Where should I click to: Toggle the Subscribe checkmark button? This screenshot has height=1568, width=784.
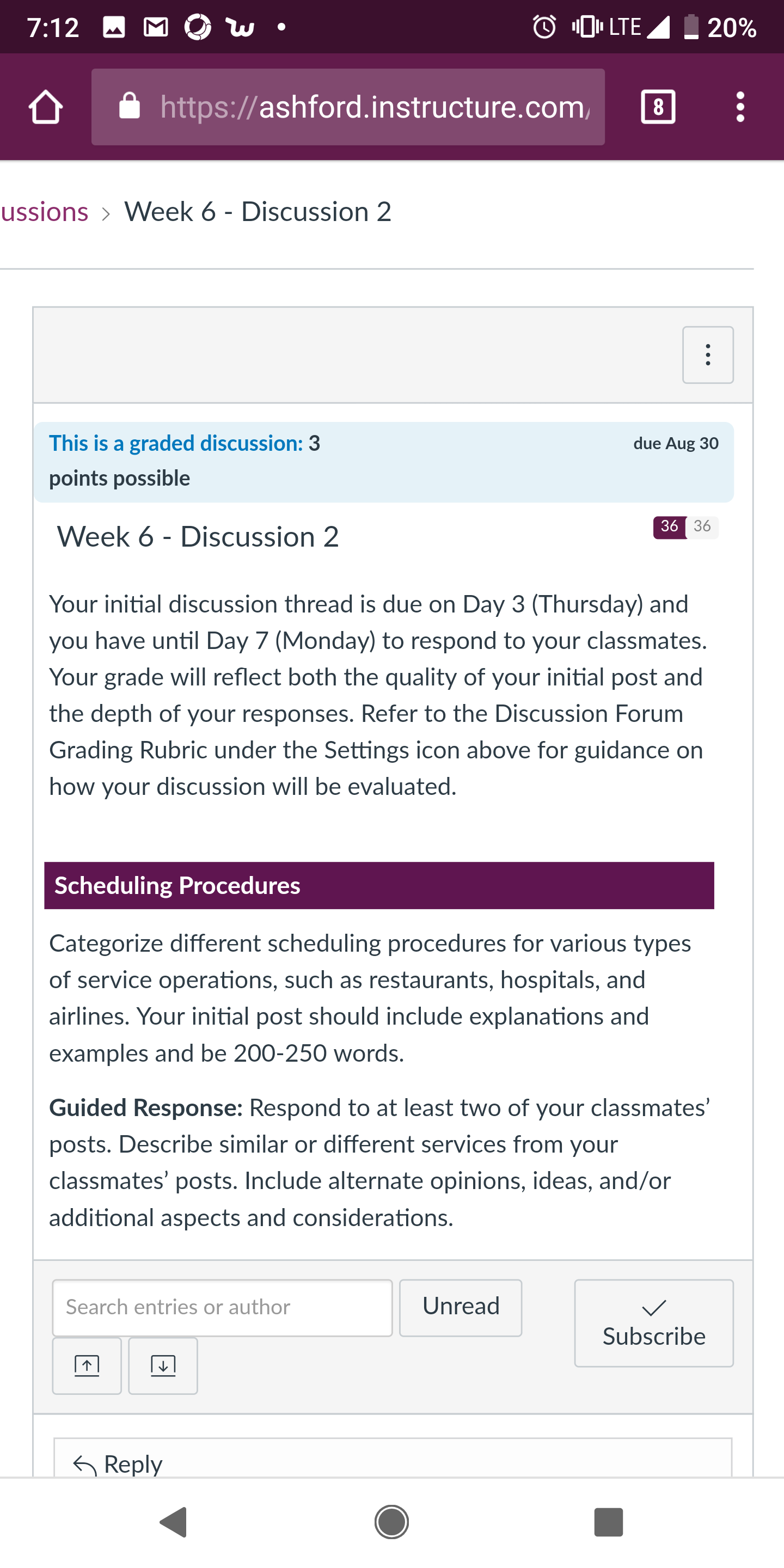tap(654, 1322)
